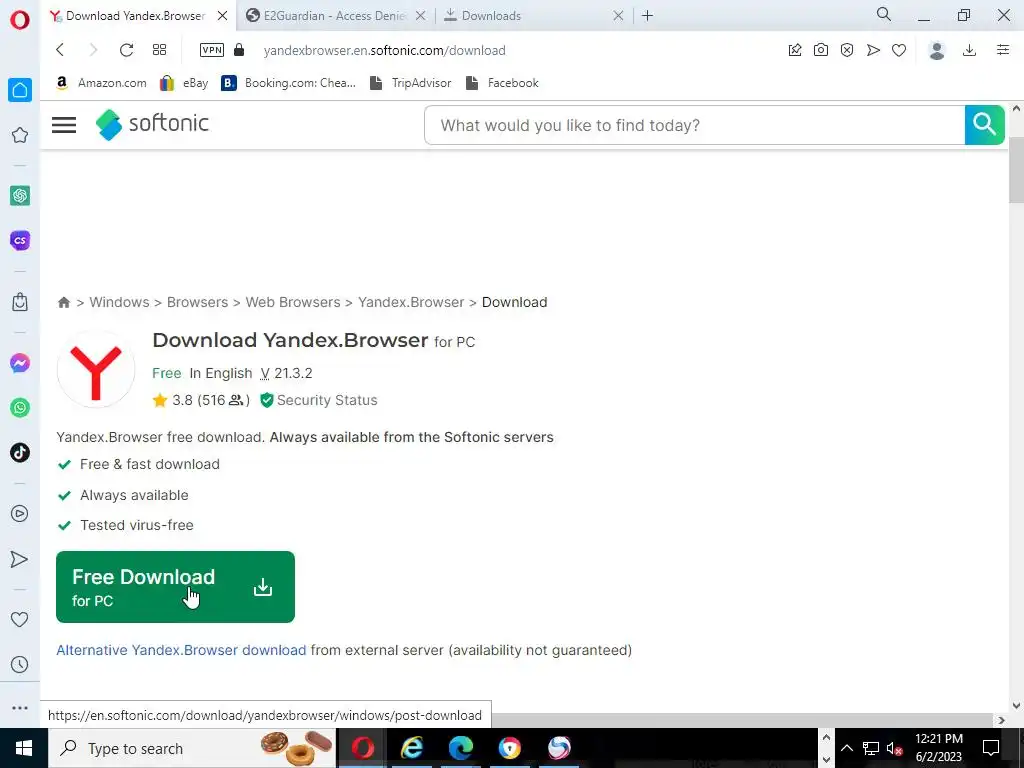Open the Amazon.com bookmark
This screenshot has height=768, width=1024.
[101, 83]
